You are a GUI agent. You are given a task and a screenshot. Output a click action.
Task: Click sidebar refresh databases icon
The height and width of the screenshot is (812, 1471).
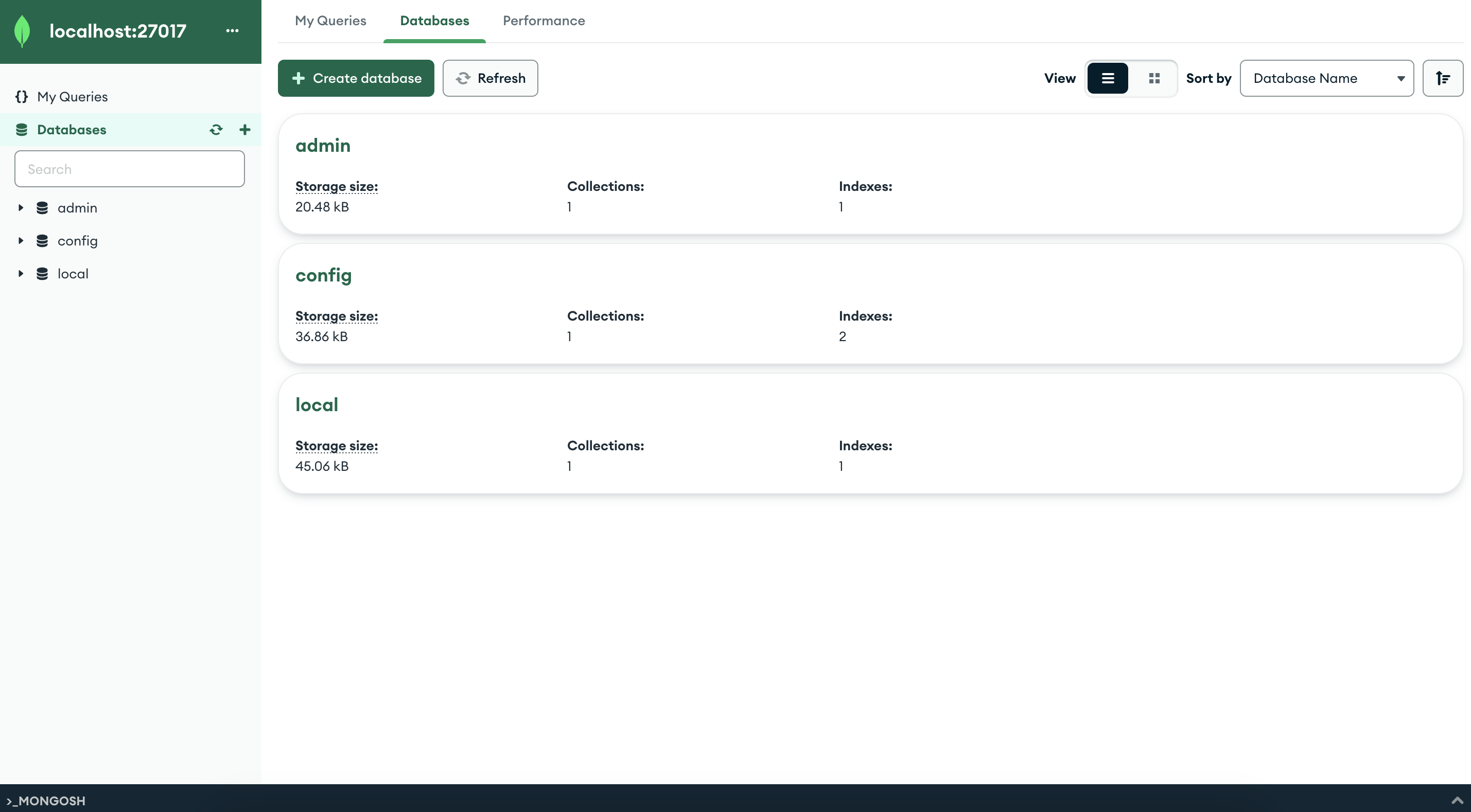[x=216, y=130]
